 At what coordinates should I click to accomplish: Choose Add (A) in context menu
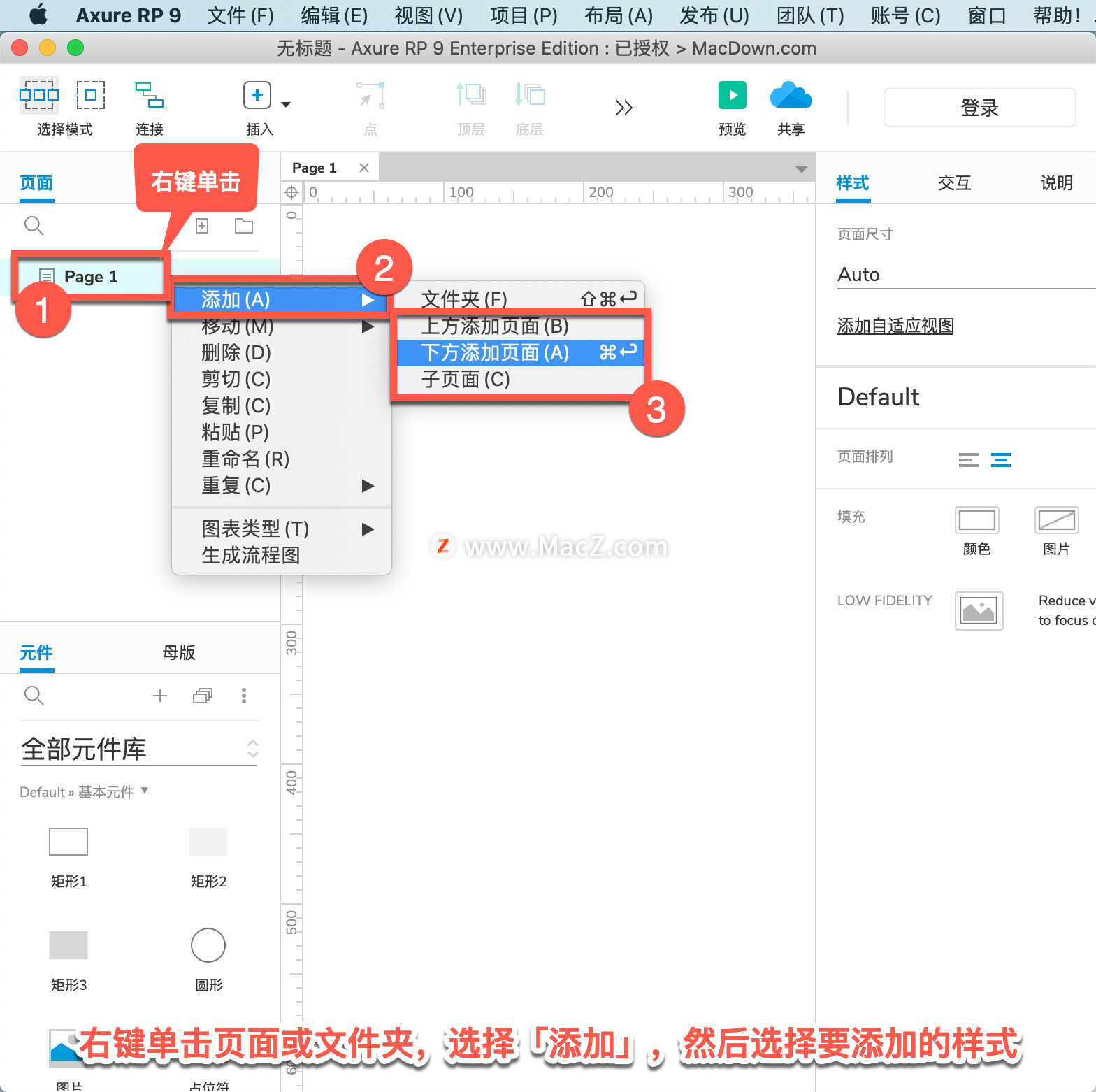coord(280,300)
